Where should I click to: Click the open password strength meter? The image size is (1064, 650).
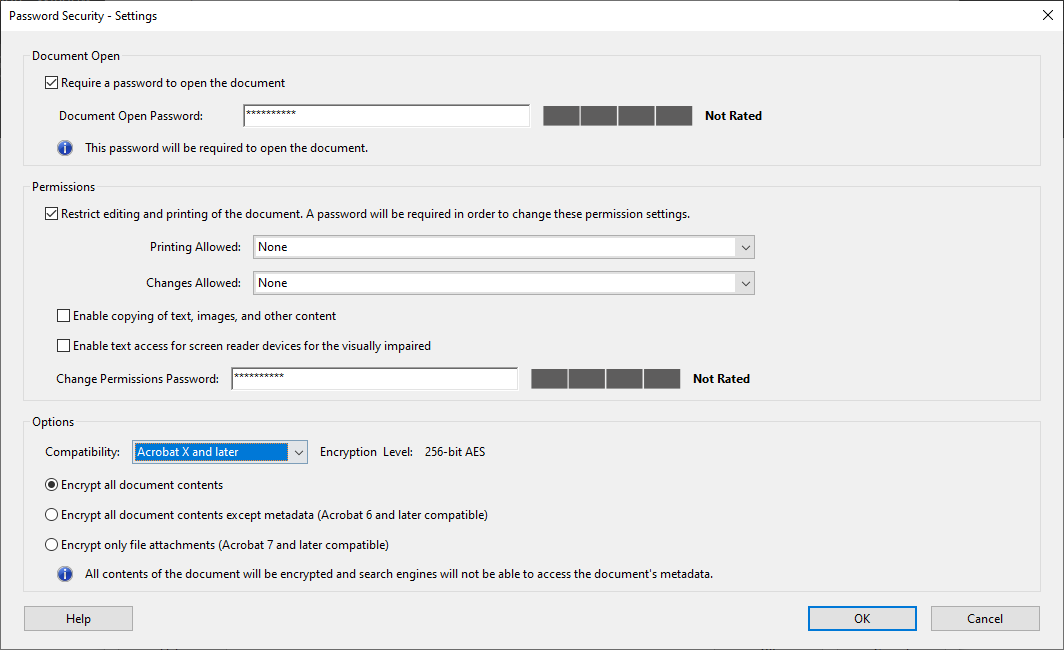click(x=618, y=115)
